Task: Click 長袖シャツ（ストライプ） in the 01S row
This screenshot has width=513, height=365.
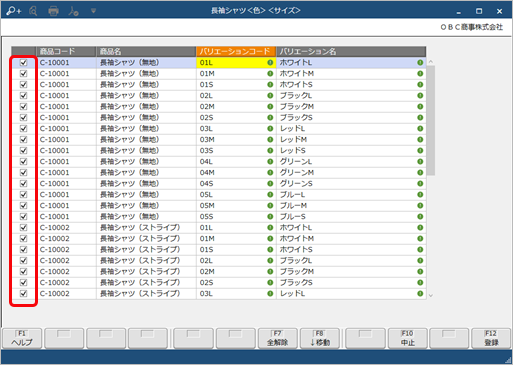Action: click(146, 250)
